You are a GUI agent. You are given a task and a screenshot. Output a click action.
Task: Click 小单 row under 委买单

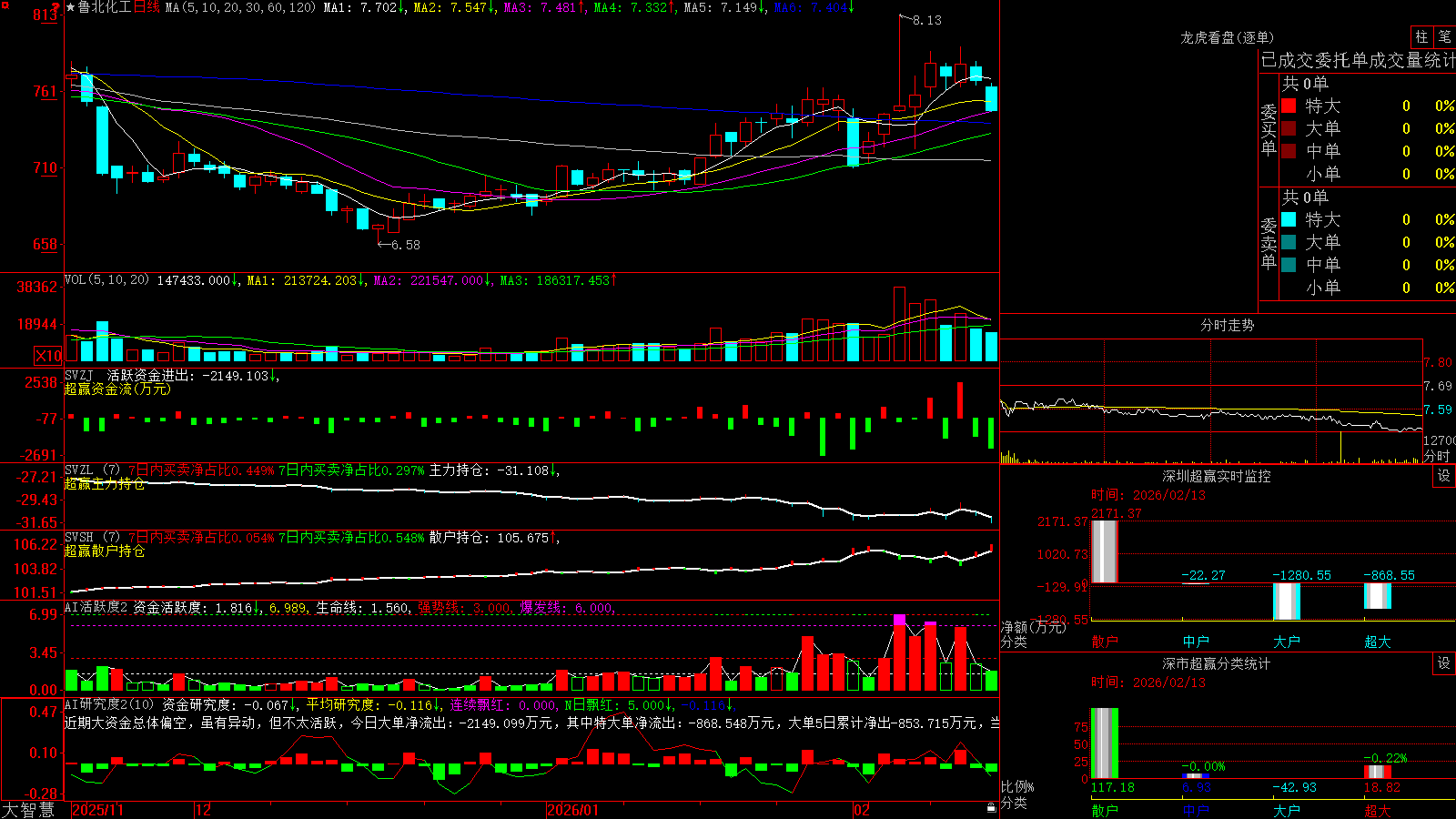tap(1368, 174)
